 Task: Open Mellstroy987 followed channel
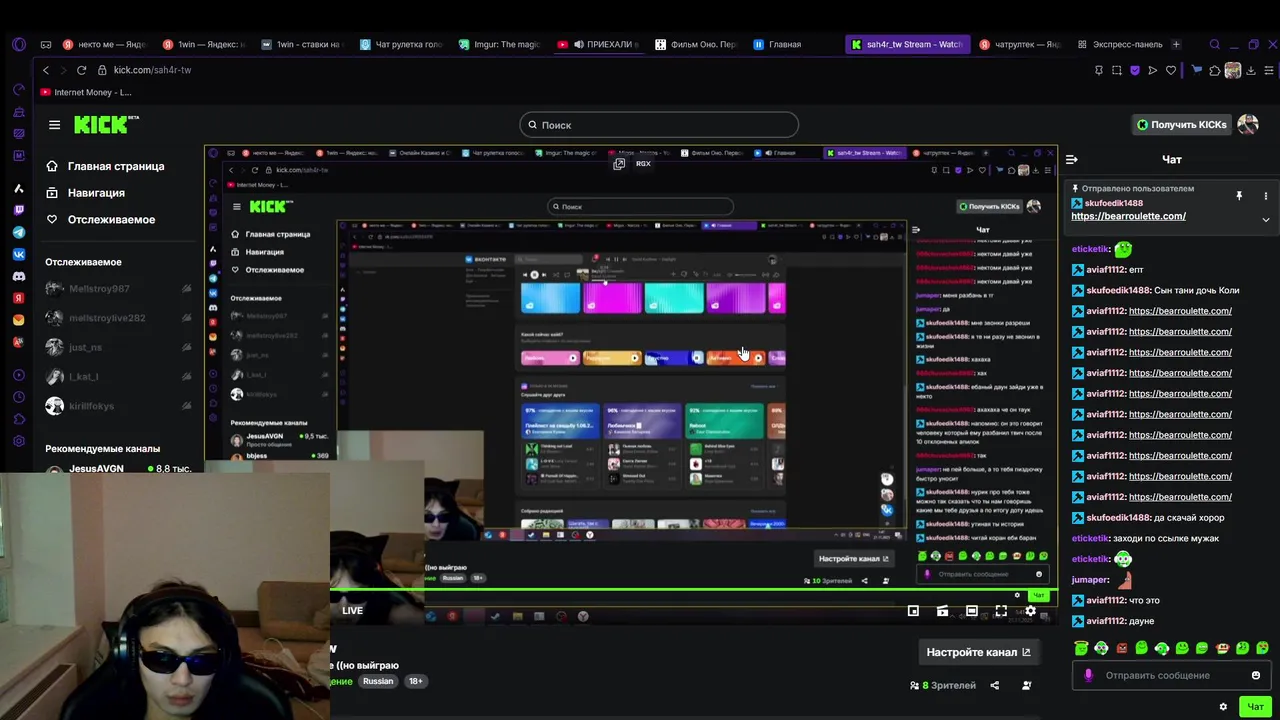coord(119,289)
